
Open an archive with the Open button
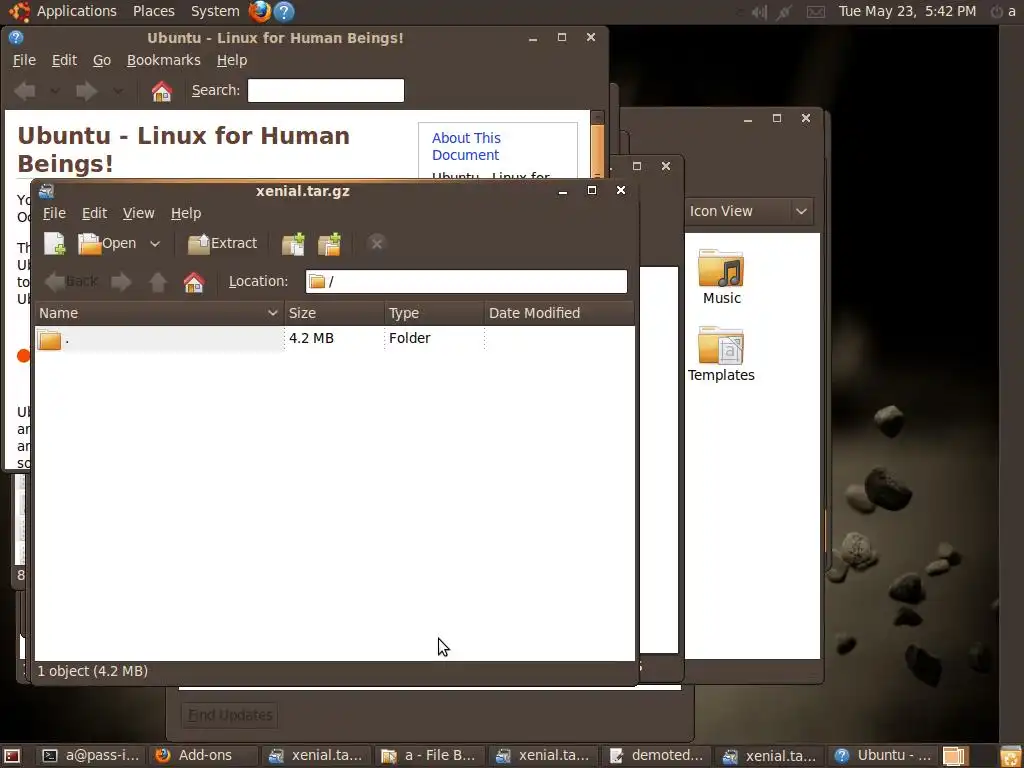[x=107, y=244]
